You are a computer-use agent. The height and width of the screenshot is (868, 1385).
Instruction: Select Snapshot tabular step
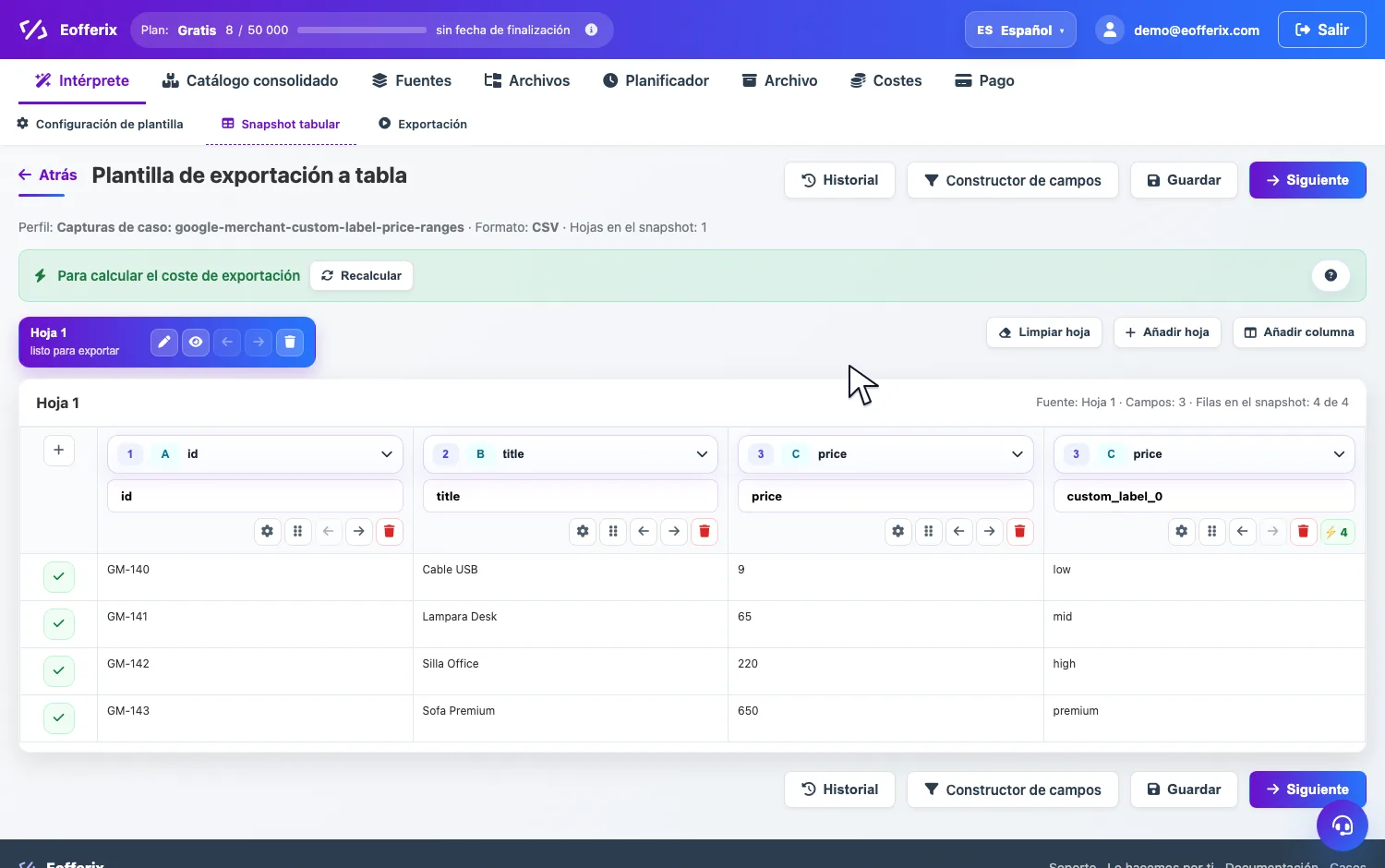point(281,124)
